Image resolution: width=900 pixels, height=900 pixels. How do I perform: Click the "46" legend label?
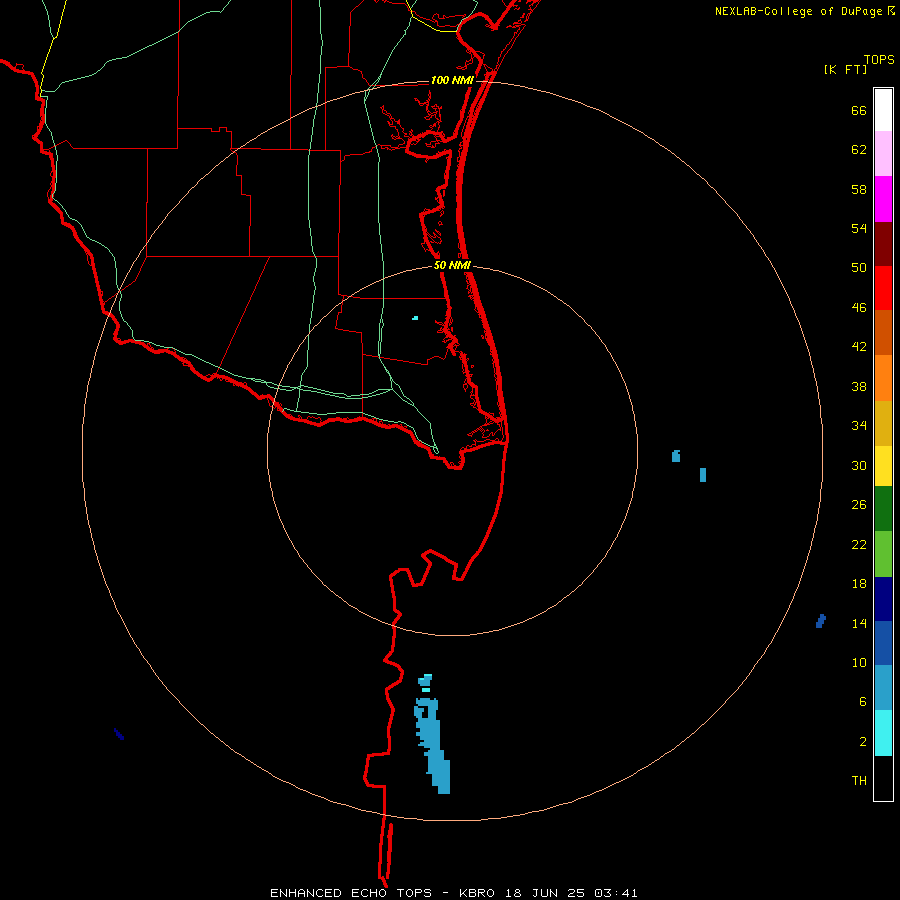point(859,308)
